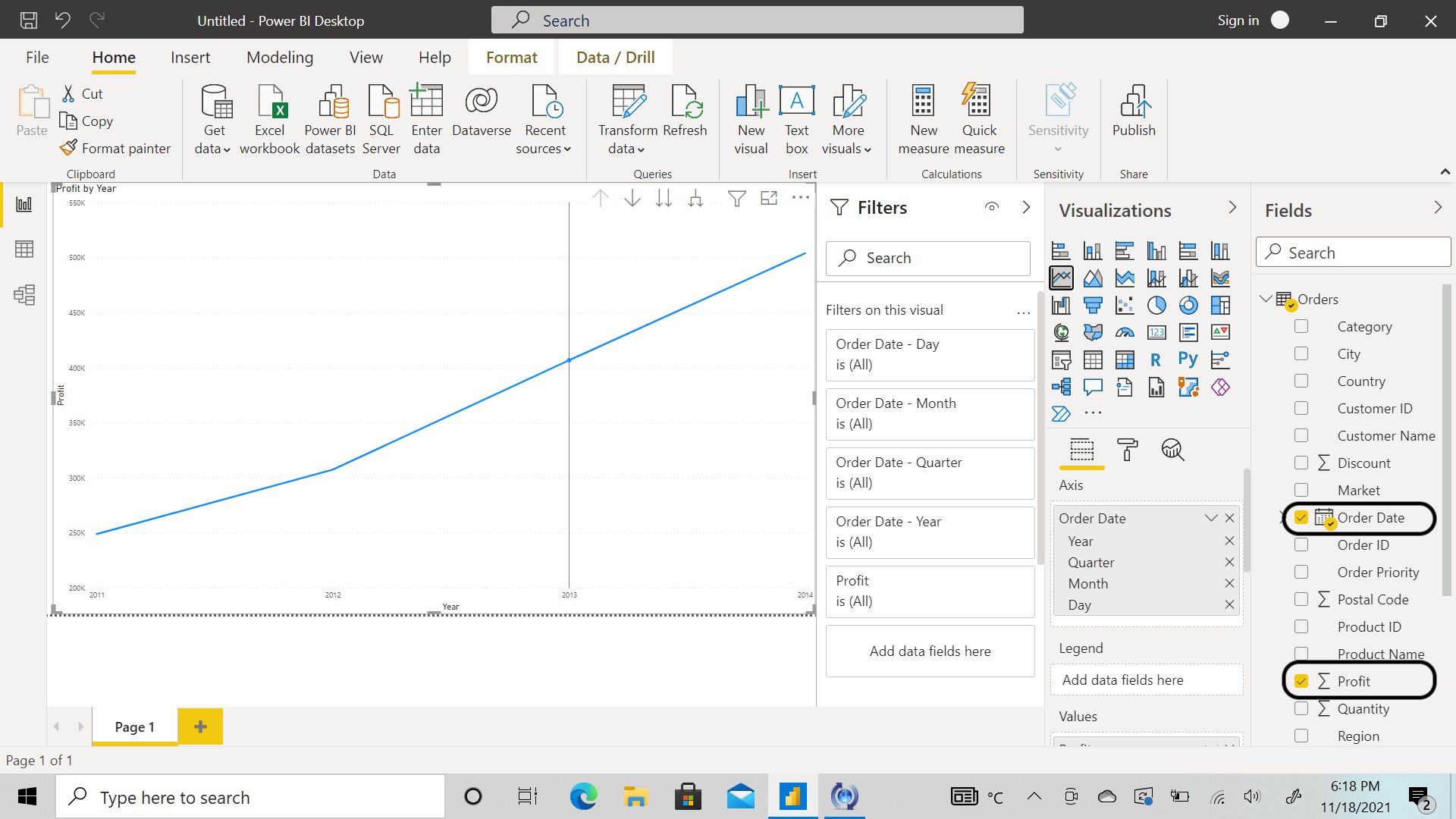This screenshot has height=819, width=1456.
Task: Collapse the Orders table in the Fields pane
Action: coord(1266,299)
